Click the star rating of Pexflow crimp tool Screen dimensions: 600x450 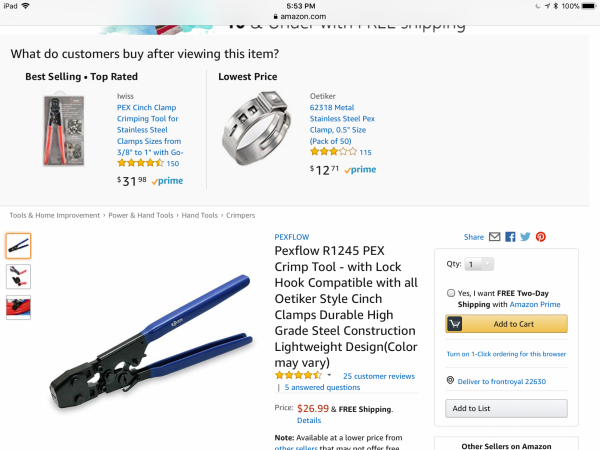[x=298, y=375]
